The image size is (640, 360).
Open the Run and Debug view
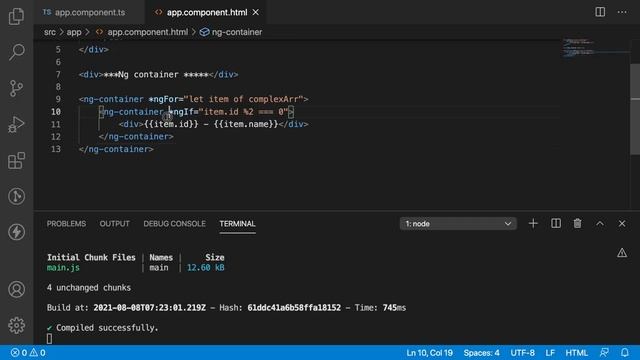(x=16, y=124)
